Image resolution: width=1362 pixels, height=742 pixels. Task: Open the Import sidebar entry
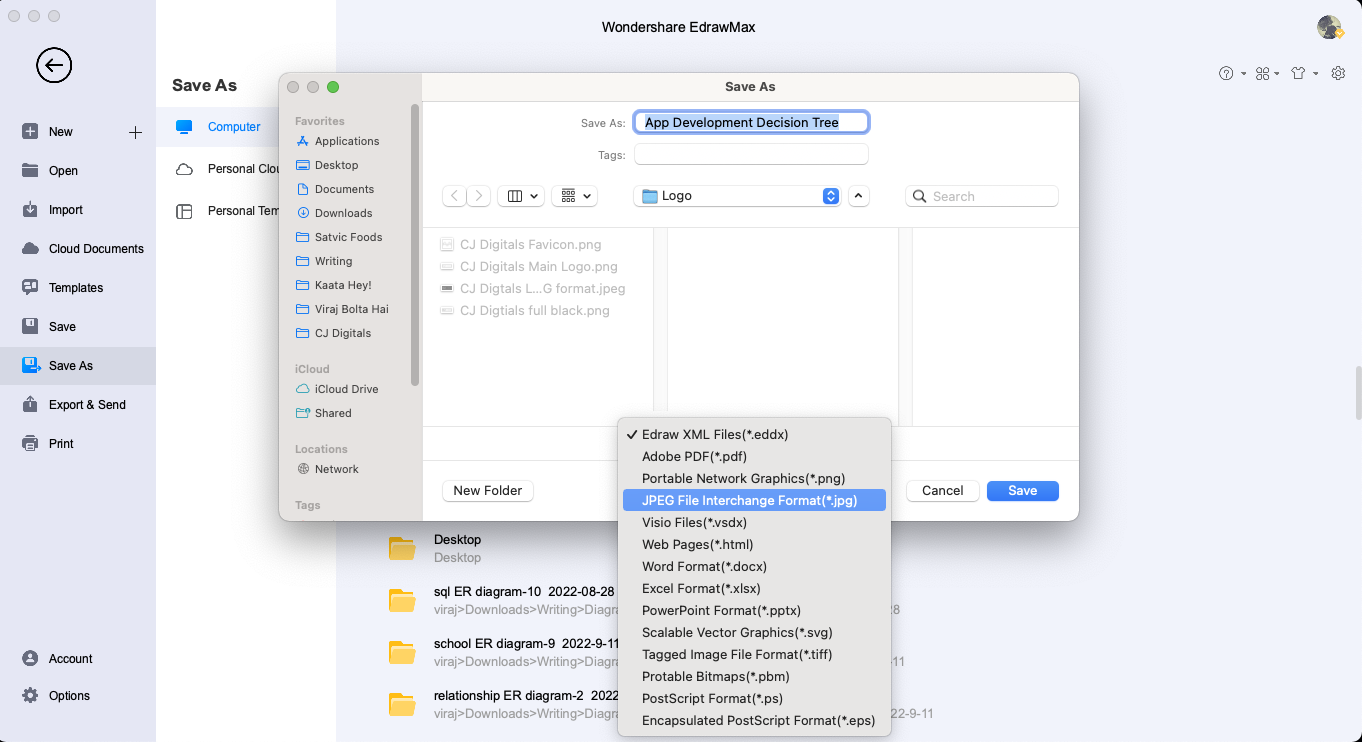[66, 210]
